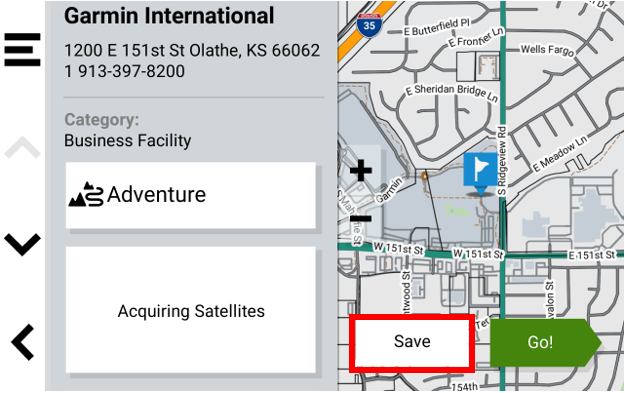Zoom out with the minus icon
Image resolution: width=625 pixels, height=393 pixels.
pyautogui.click(x=361, y=218)
